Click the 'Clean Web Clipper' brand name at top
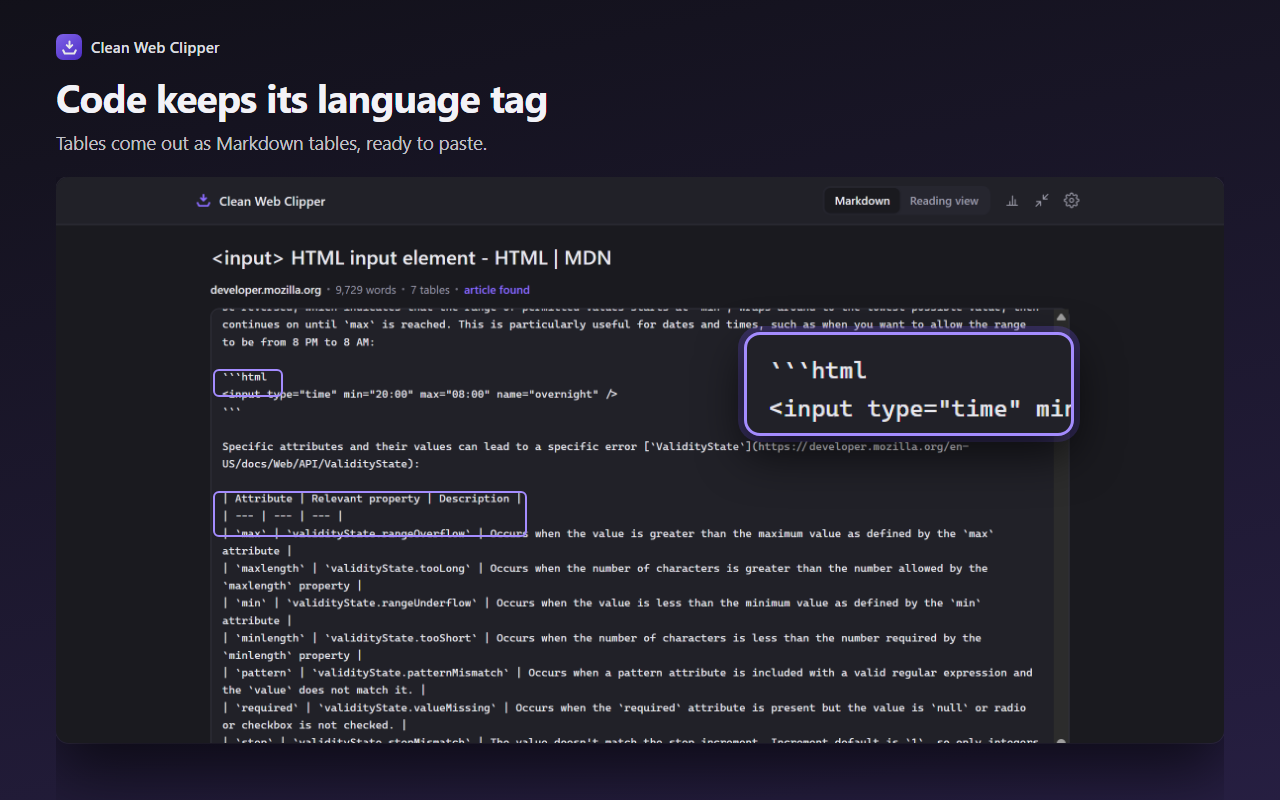The image size is (1280, 800). pos(155,48)
